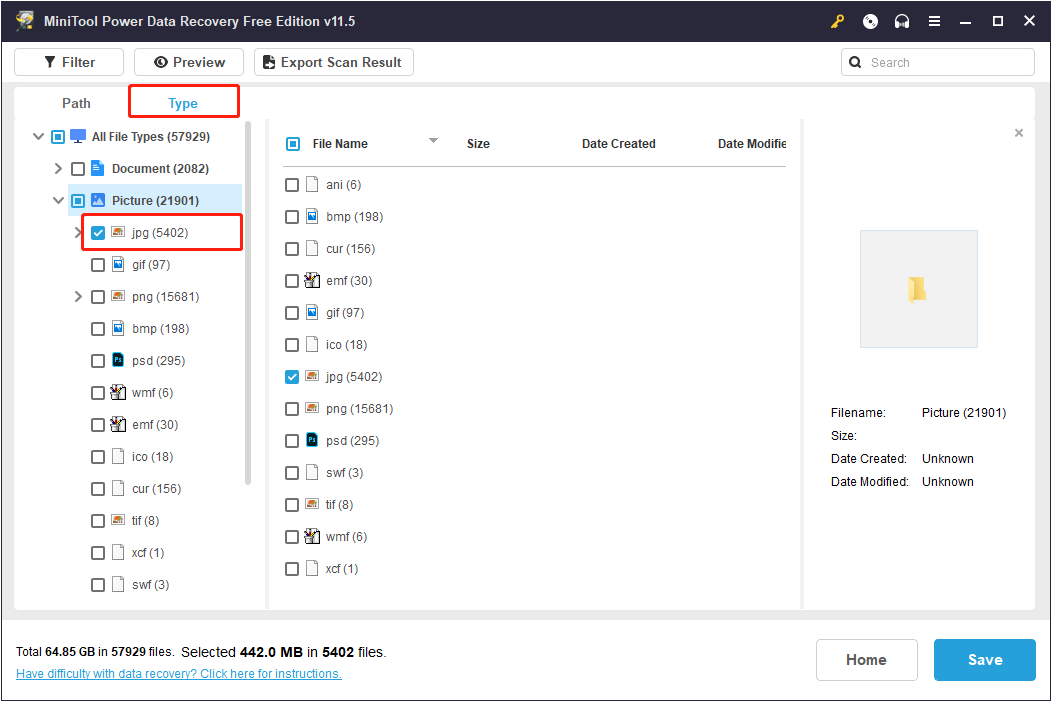Viewport: 1053px width, 705px height.
Task: Check the png (15681) box in file list
Action: coord(292,409)
